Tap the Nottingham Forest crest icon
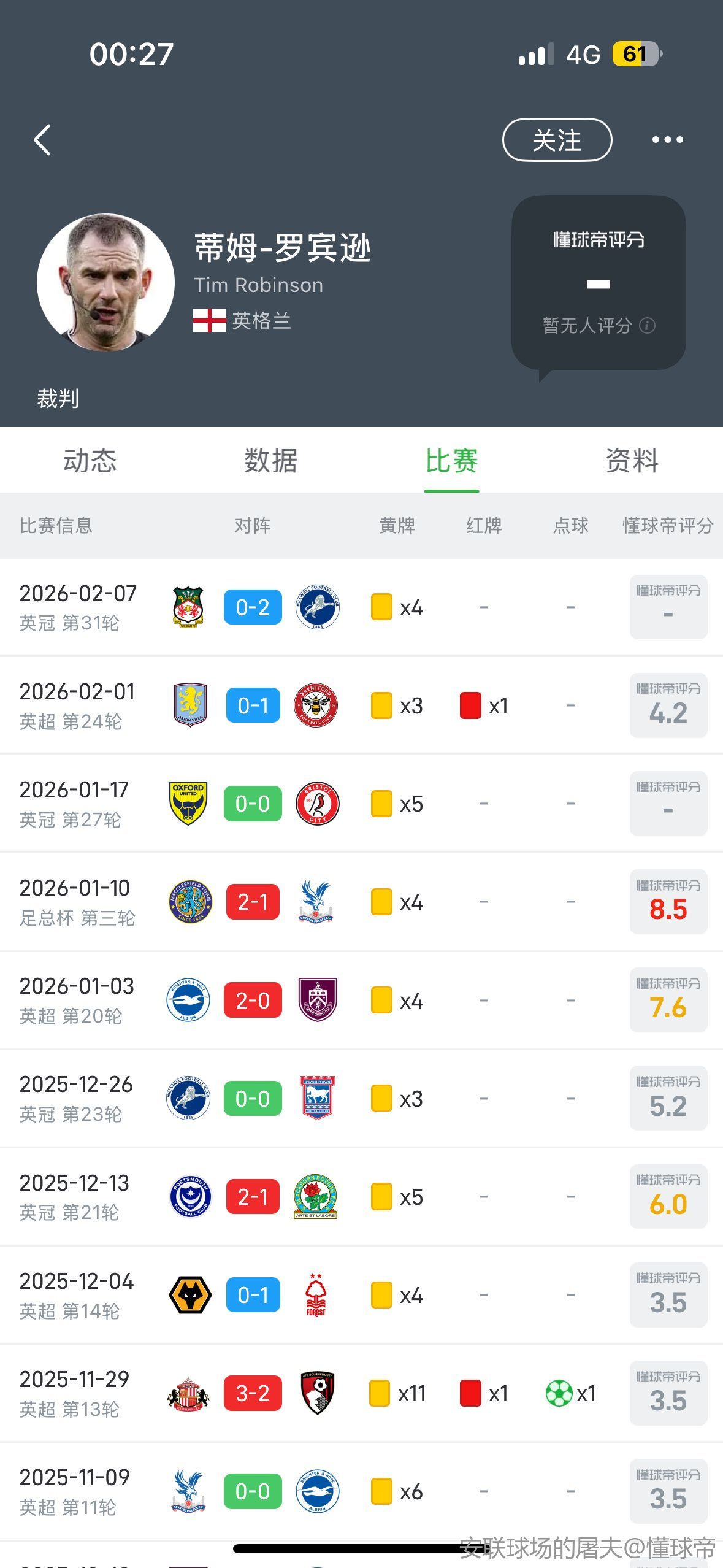723x1568 pixels. (316, 1295)
